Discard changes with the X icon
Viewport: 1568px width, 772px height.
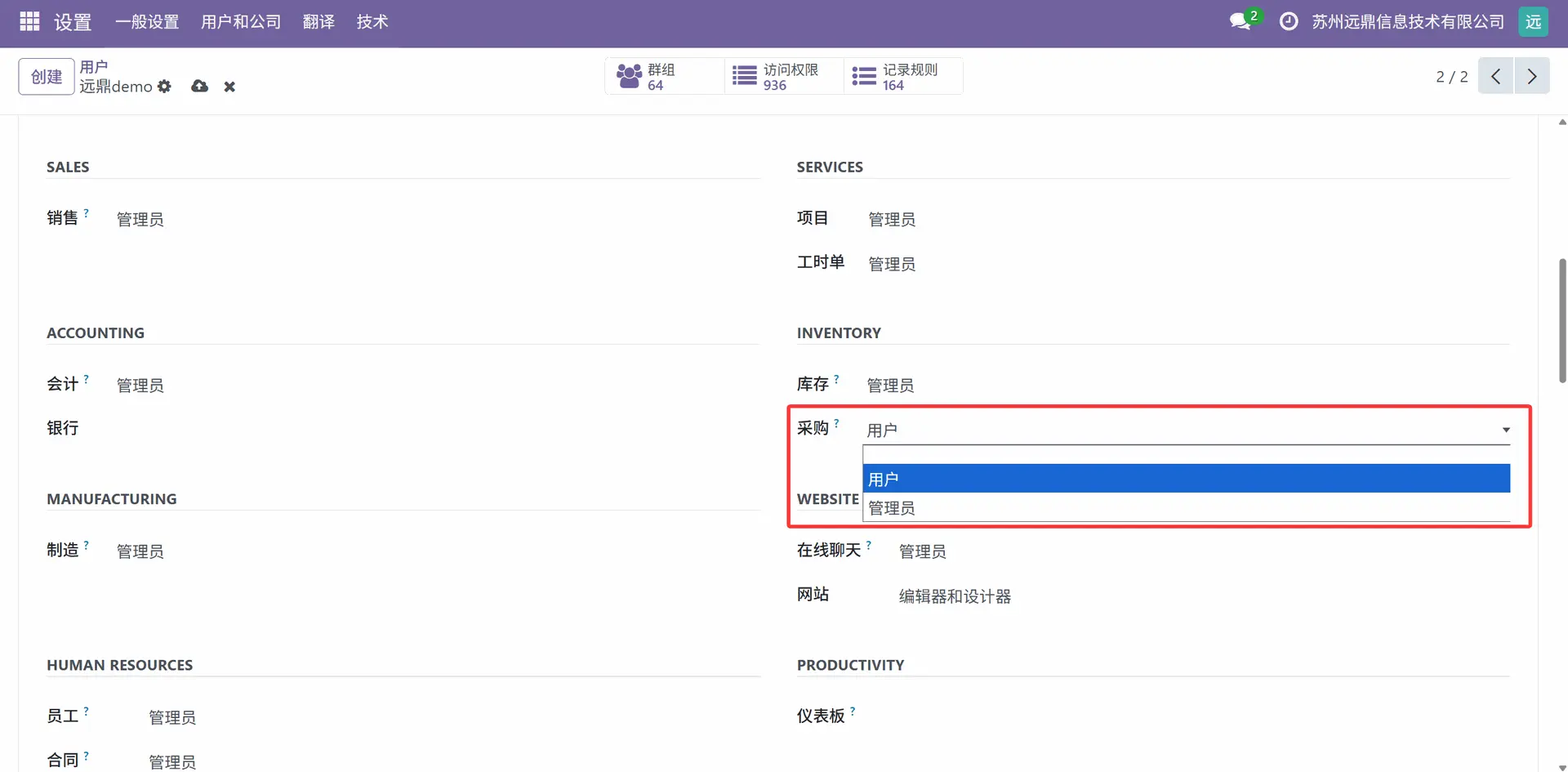(229, 87)
